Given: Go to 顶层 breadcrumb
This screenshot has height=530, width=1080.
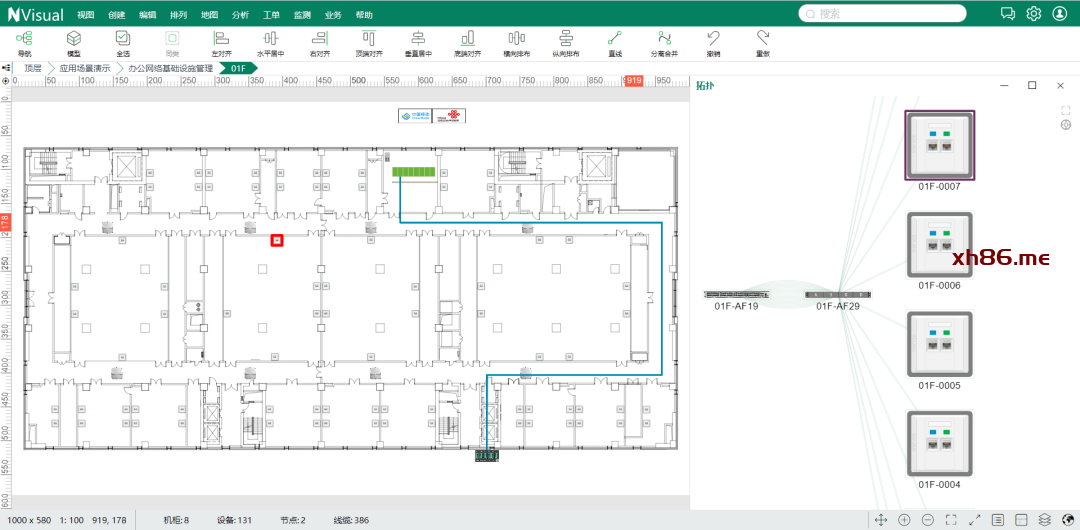Looking at the screenshot, I should click(x=33, y=68).
